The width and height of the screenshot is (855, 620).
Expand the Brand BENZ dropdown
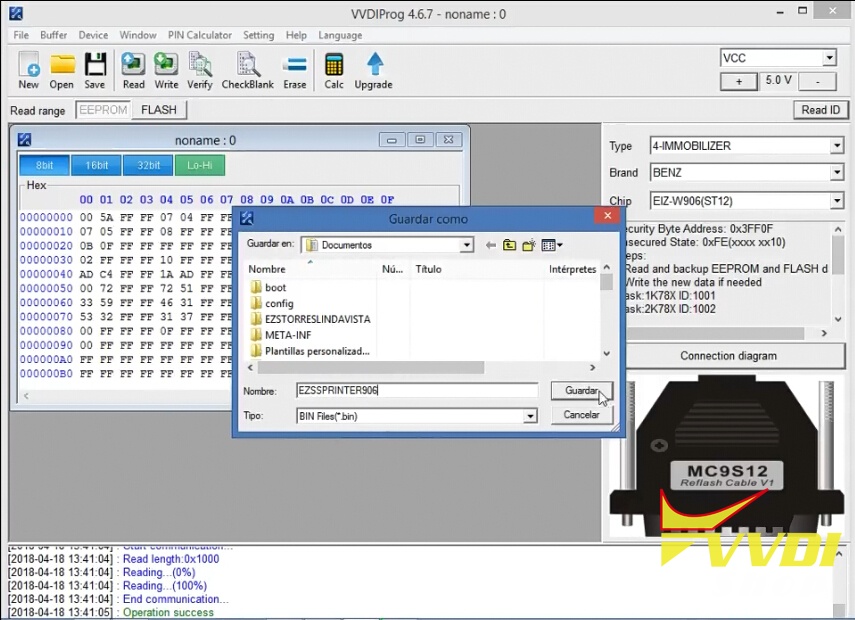point(837,173)
